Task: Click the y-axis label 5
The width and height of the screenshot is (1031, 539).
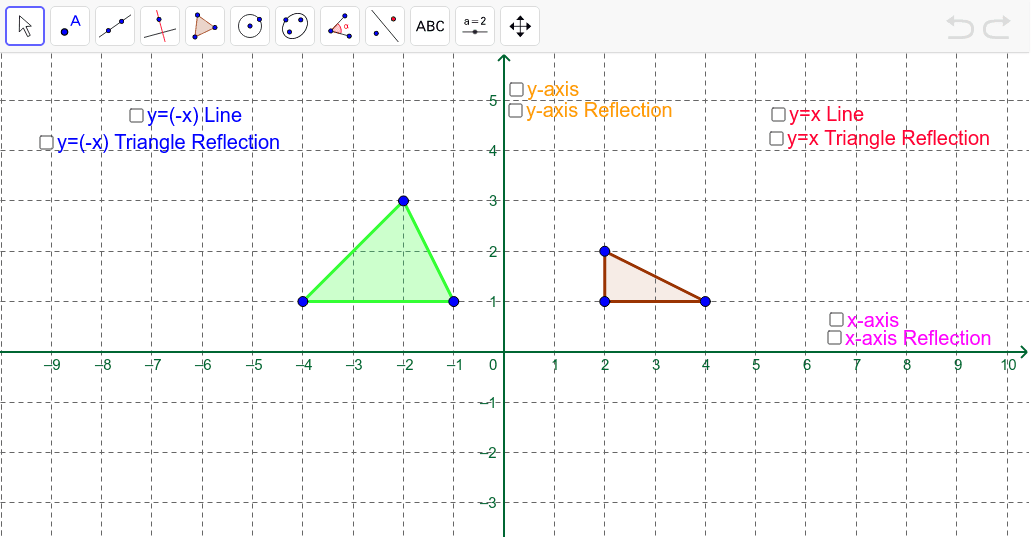Action: pos(492,101)
